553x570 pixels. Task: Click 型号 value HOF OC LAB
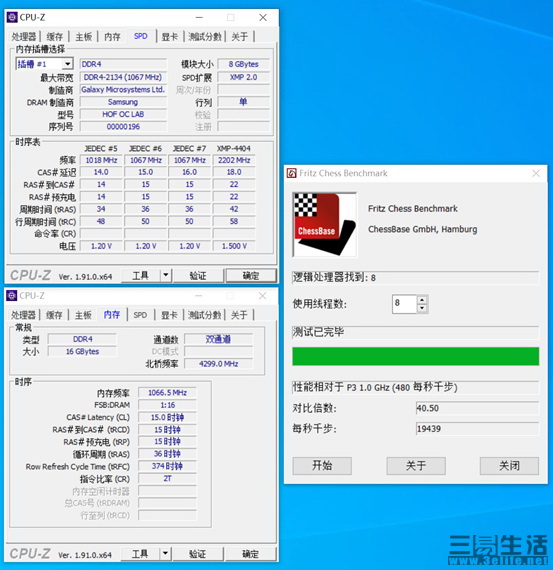pos(123,114)
